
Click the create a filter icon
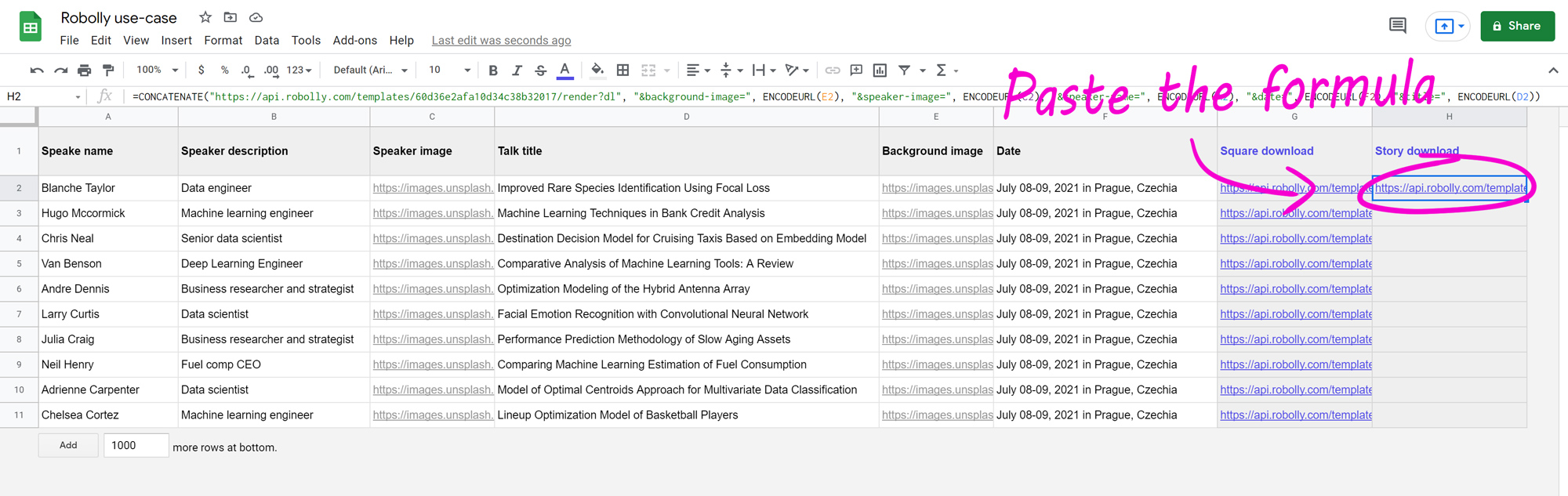904,71
